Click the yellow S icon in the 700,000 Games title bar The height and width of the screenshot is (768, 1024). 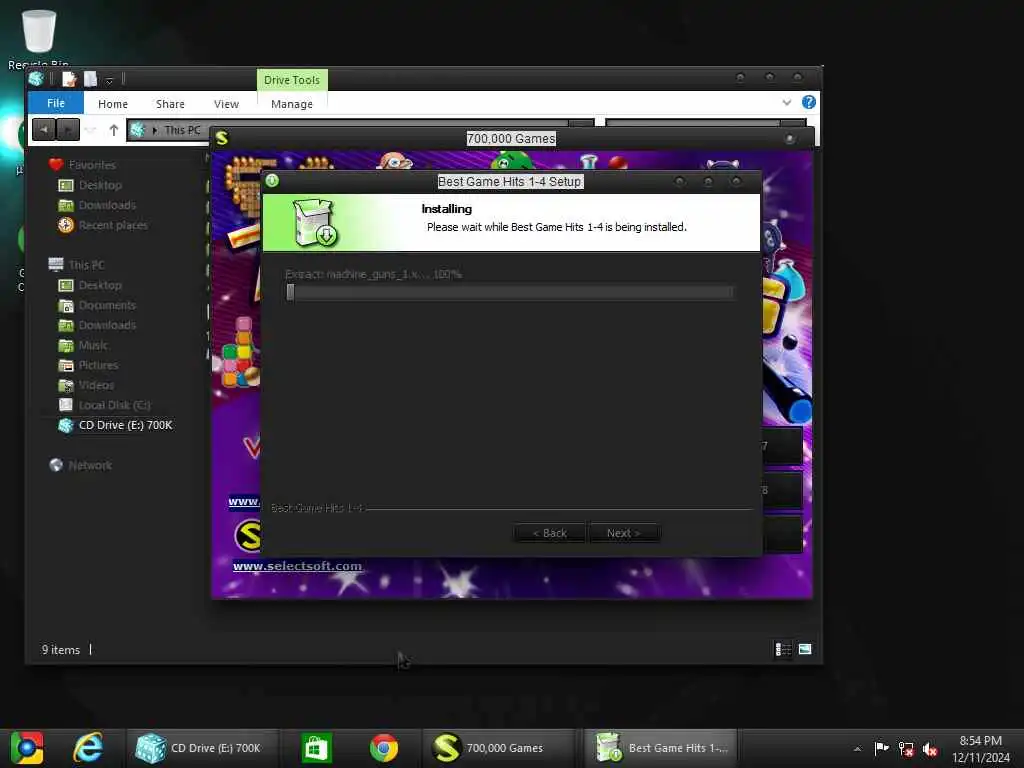222,138
